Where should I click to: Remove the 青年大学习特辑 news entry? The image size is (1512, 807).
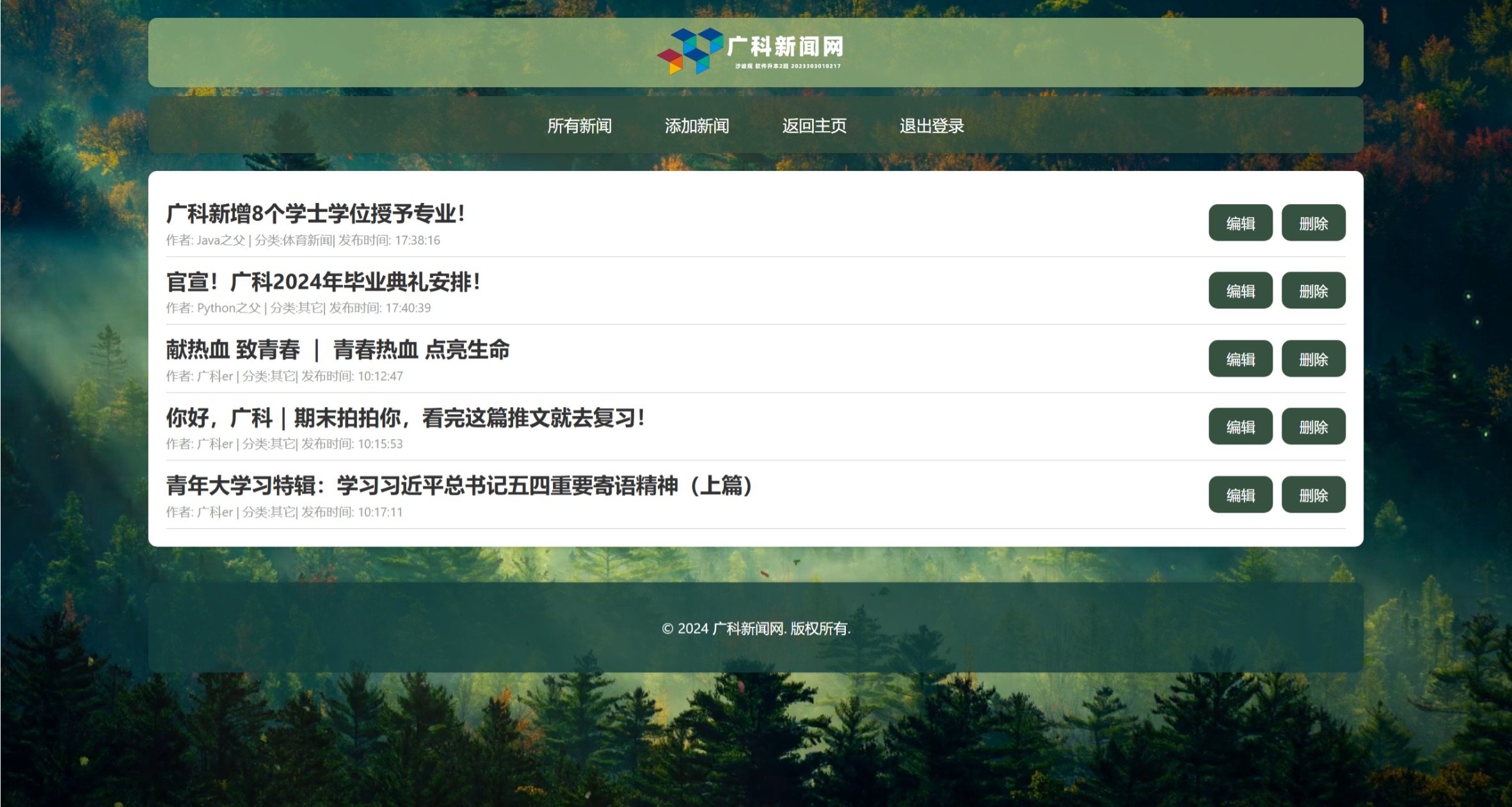pos(1313,495)
